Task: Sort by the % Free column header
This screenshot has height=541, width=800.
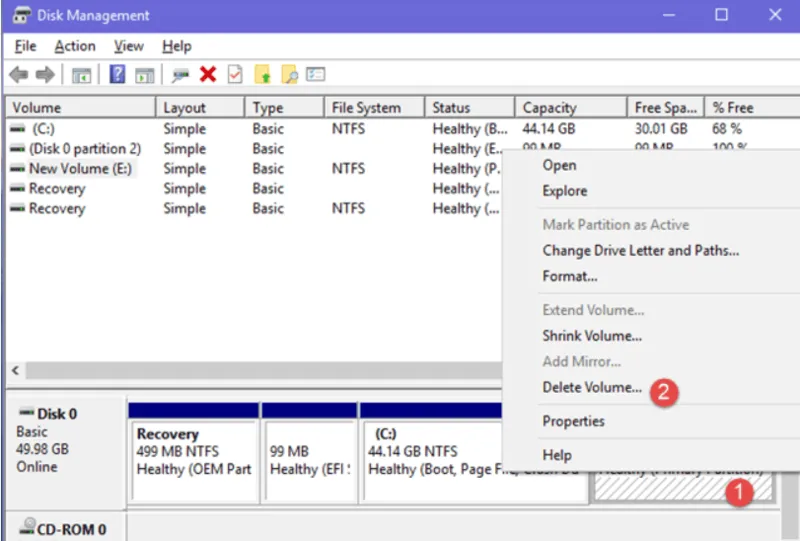Action: click(x=752, y=108)
